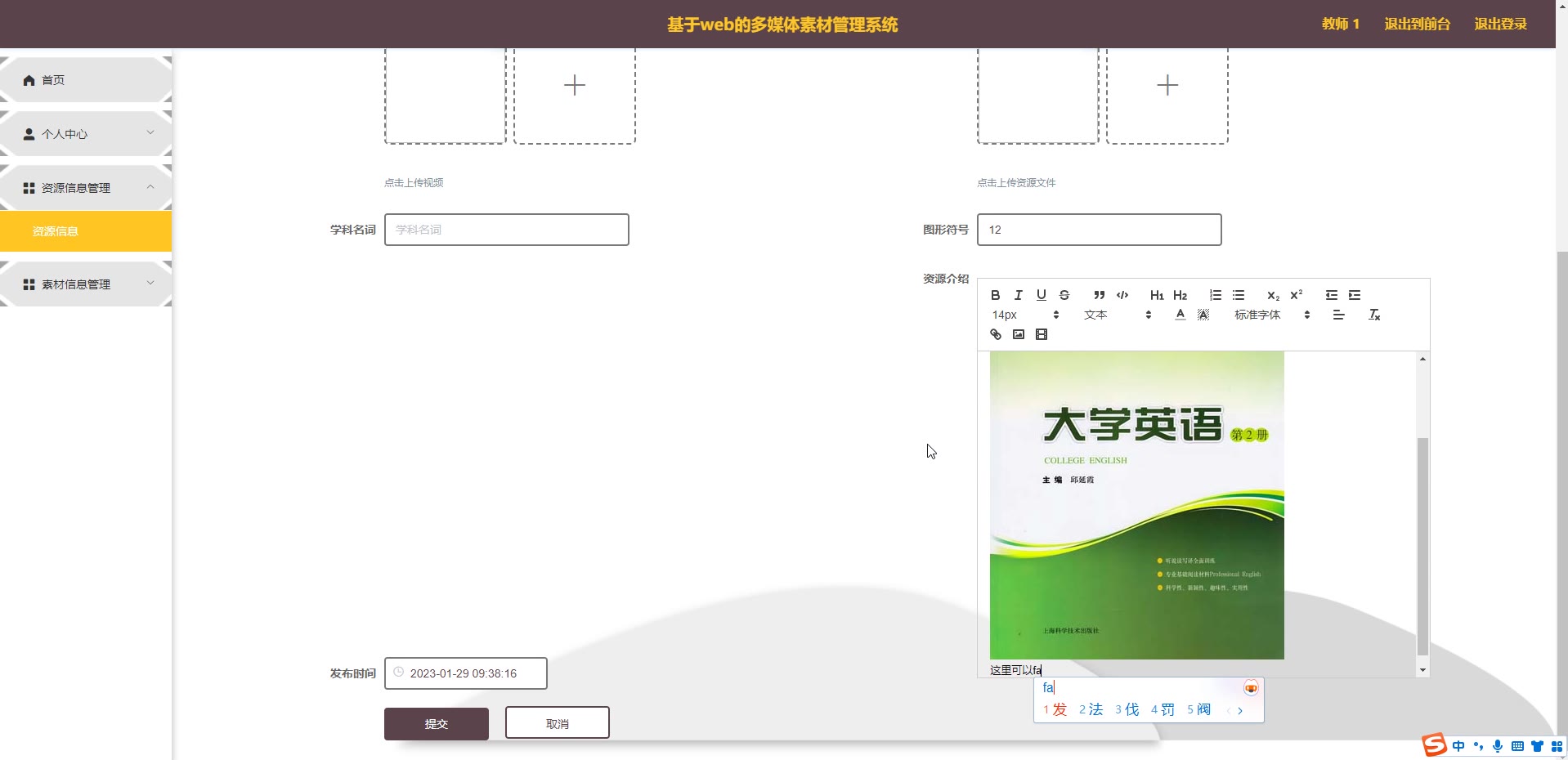The height and width of the screenshot is (760, 1568).
Task: Toggle italic formatting in the editor
Action: tap(1018, 295)
